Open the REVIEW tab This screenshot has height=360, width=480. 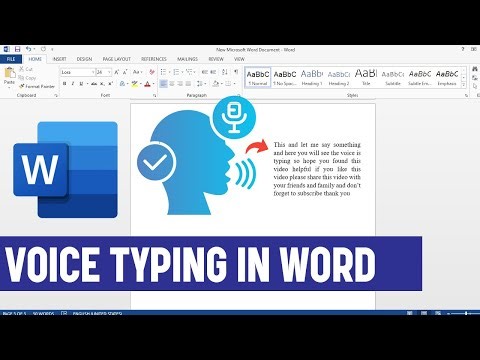(216, 59)
